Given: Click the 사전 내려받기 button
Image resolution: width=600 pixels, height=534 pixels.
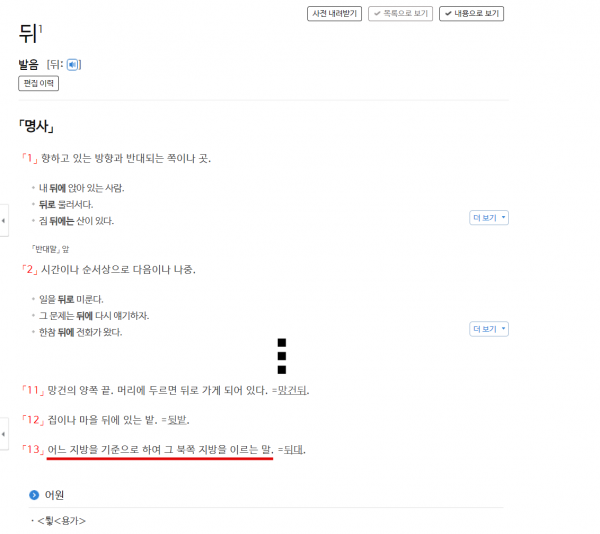Looking at the screenshot, I should [x=334, y=14].
